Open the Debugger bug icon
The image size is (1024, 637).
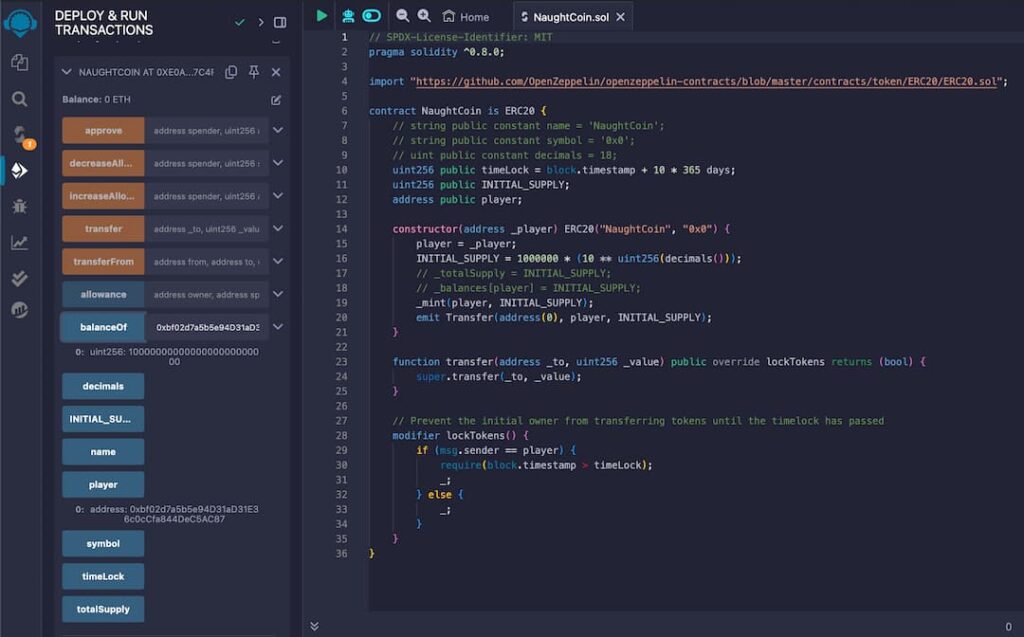20,206
